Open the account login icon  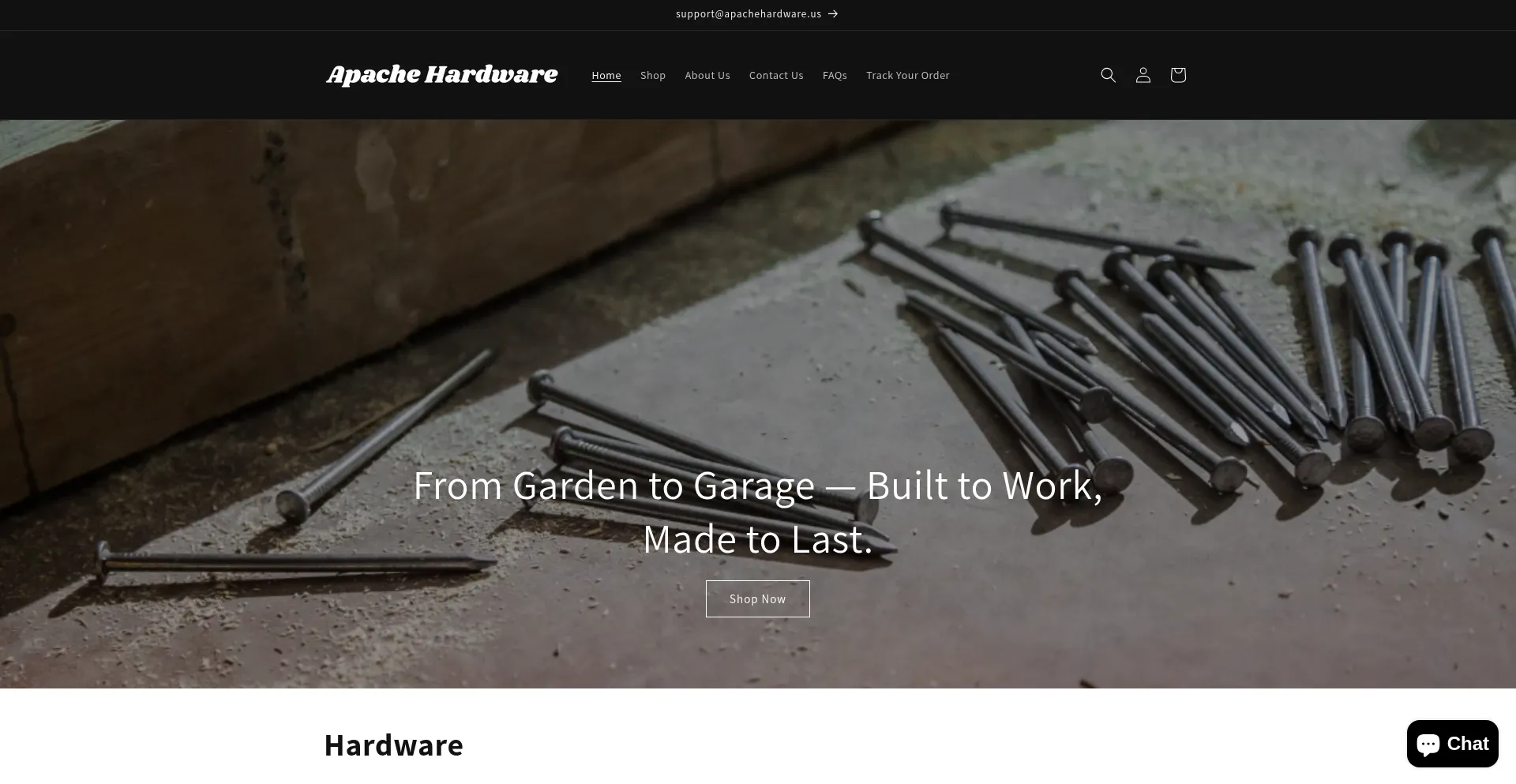(x=1143, y=75)
